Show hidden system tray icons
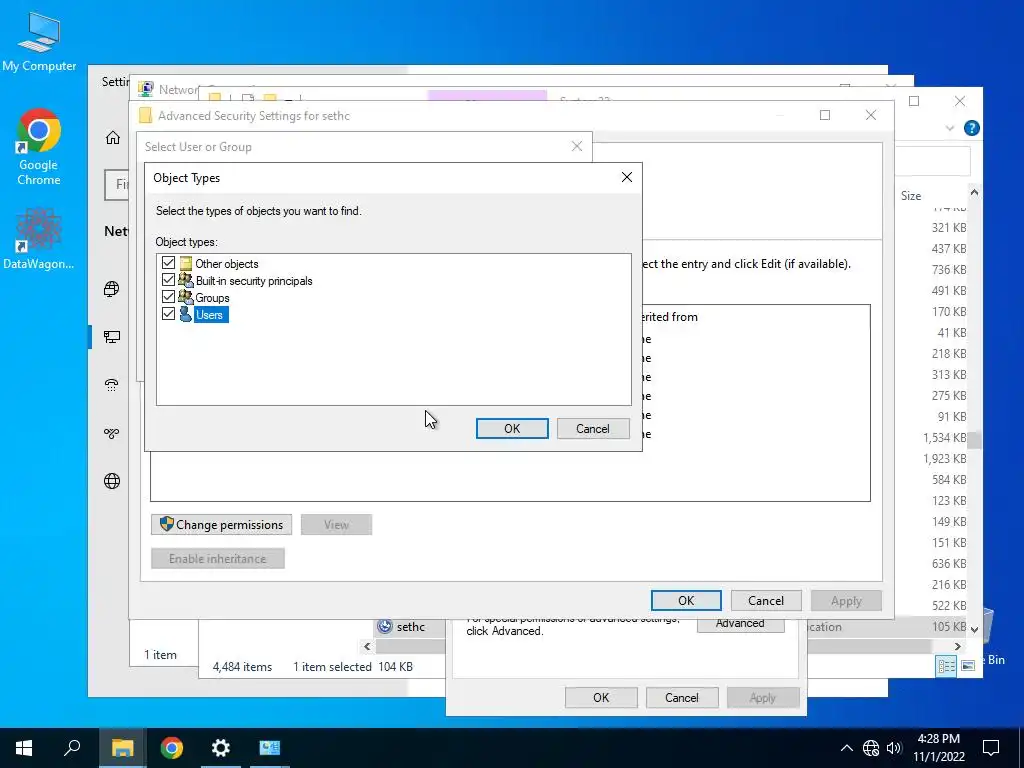This screenshot has width=1024, height=768. (846, 748)
